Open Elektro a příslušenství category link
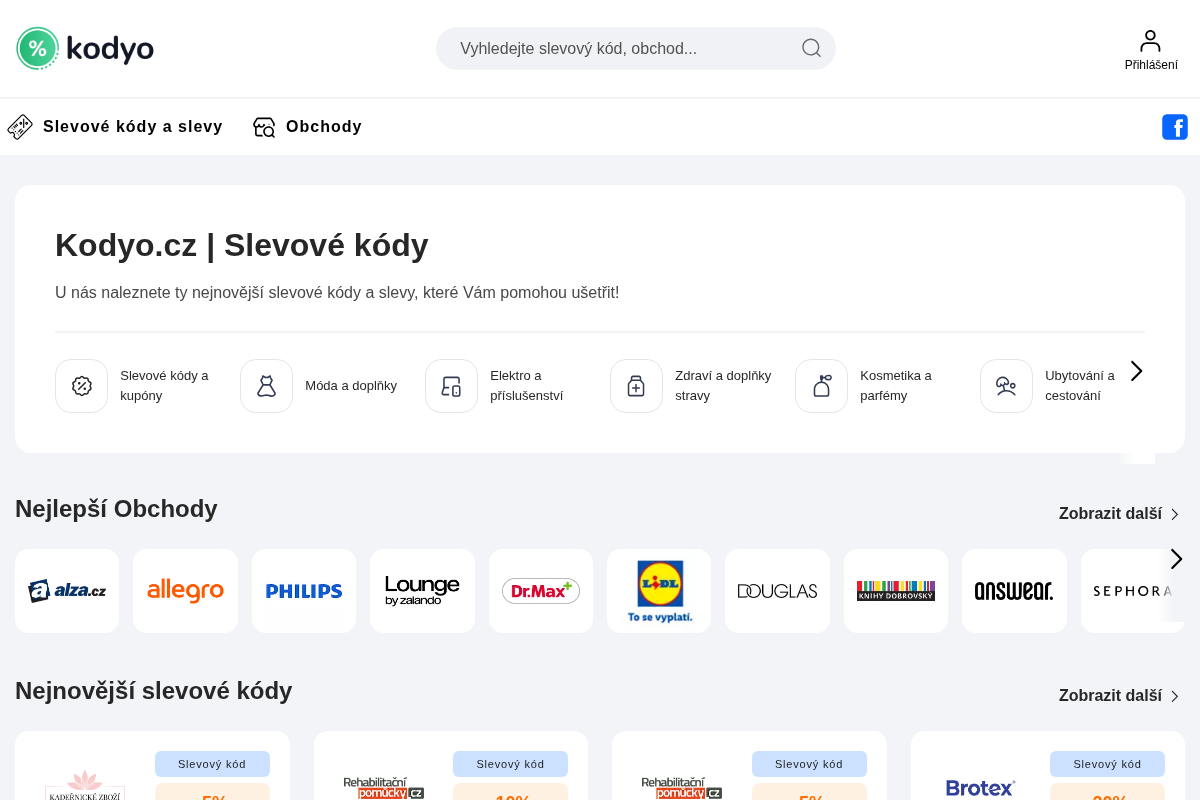The height and width of the screenshot is (800, 1200). (527, 385)
